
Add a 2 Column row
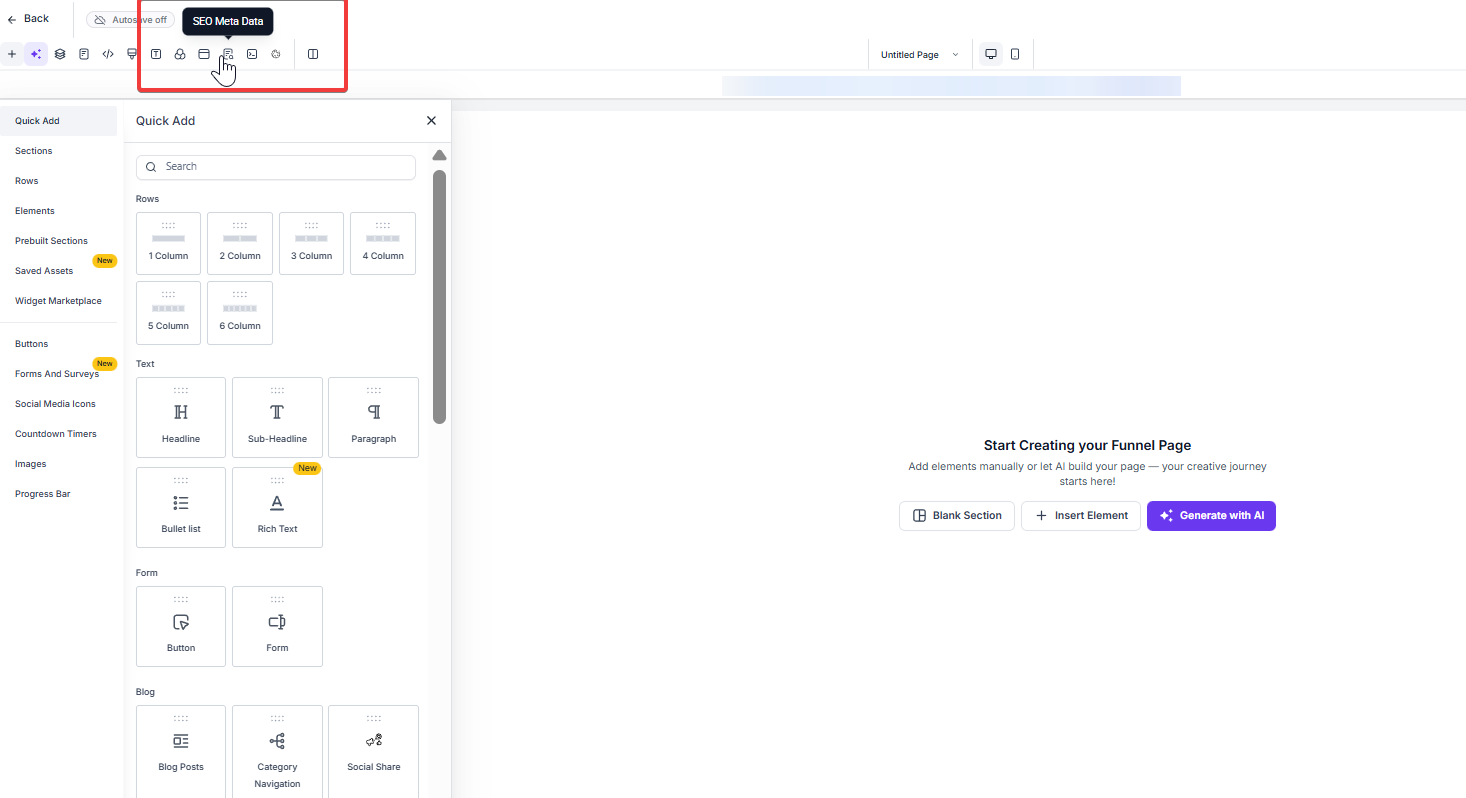click(240, 243)
